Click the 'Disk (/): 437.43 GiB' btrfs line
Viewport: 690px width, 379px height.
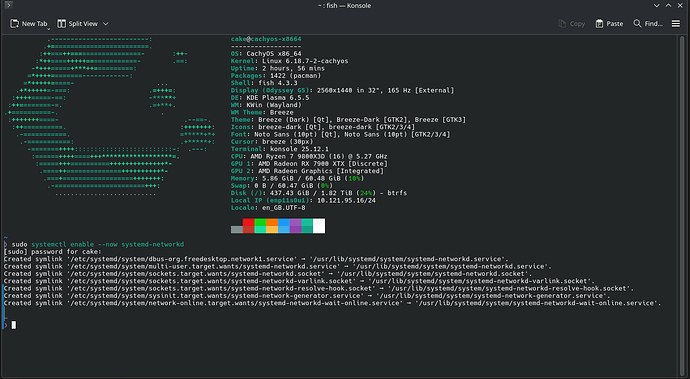(x=319, y=193)
